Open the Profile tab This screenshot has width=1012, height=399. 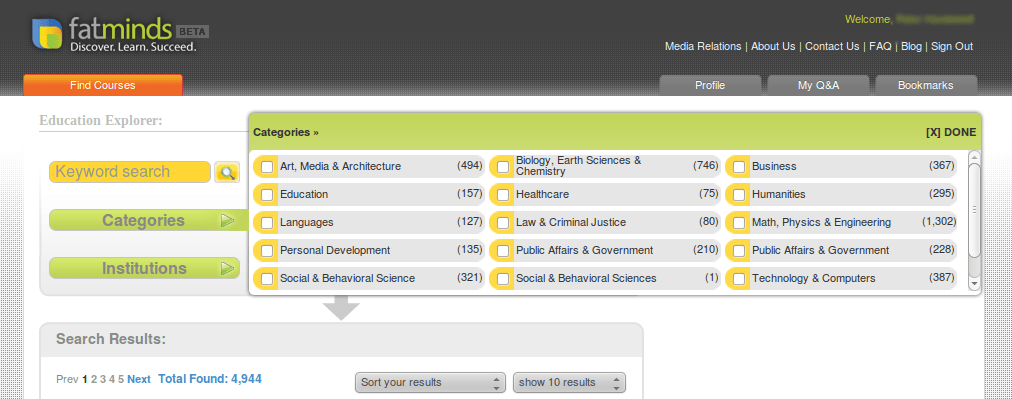point(710,85)
